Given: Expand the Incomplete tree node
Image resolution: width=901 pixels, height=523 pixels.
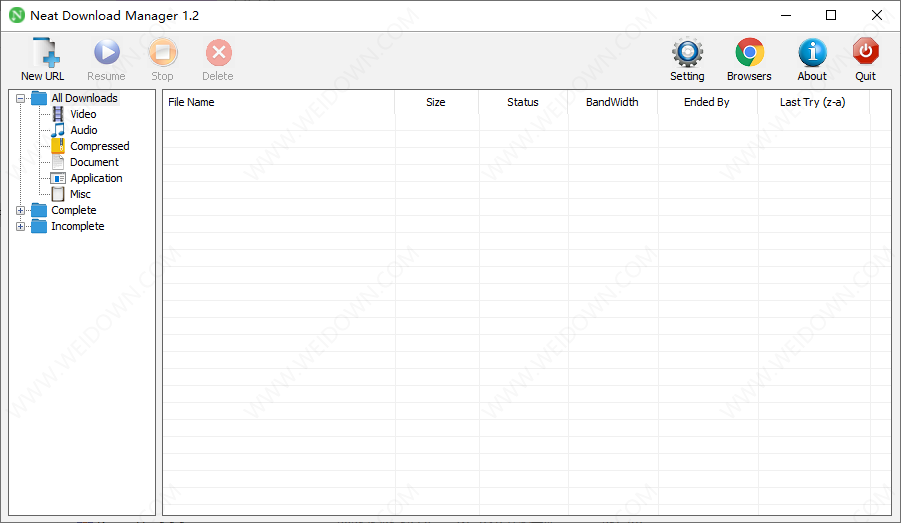Looking at the screenshot, I should pos(20,226).
